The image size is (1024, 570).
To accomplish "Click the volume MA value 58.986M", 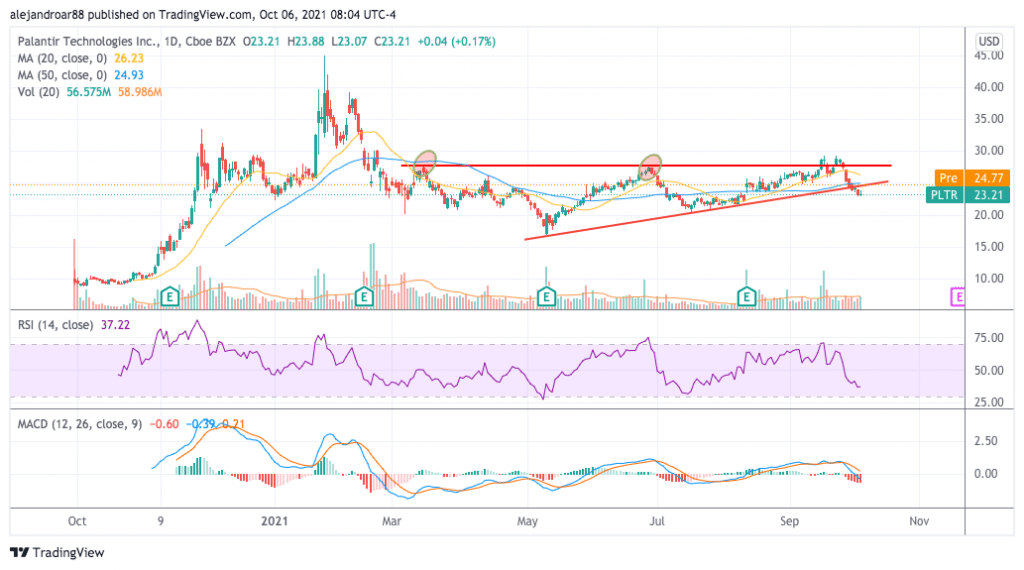I will tap(140, 92).
